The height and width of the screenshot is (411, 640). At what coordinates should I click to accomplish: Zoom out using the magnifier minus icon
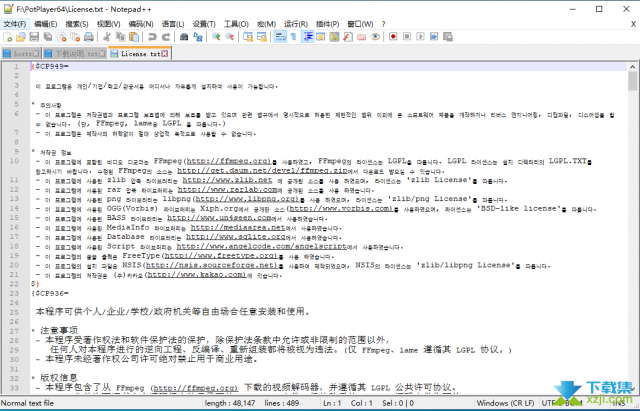tap(230, 37)
